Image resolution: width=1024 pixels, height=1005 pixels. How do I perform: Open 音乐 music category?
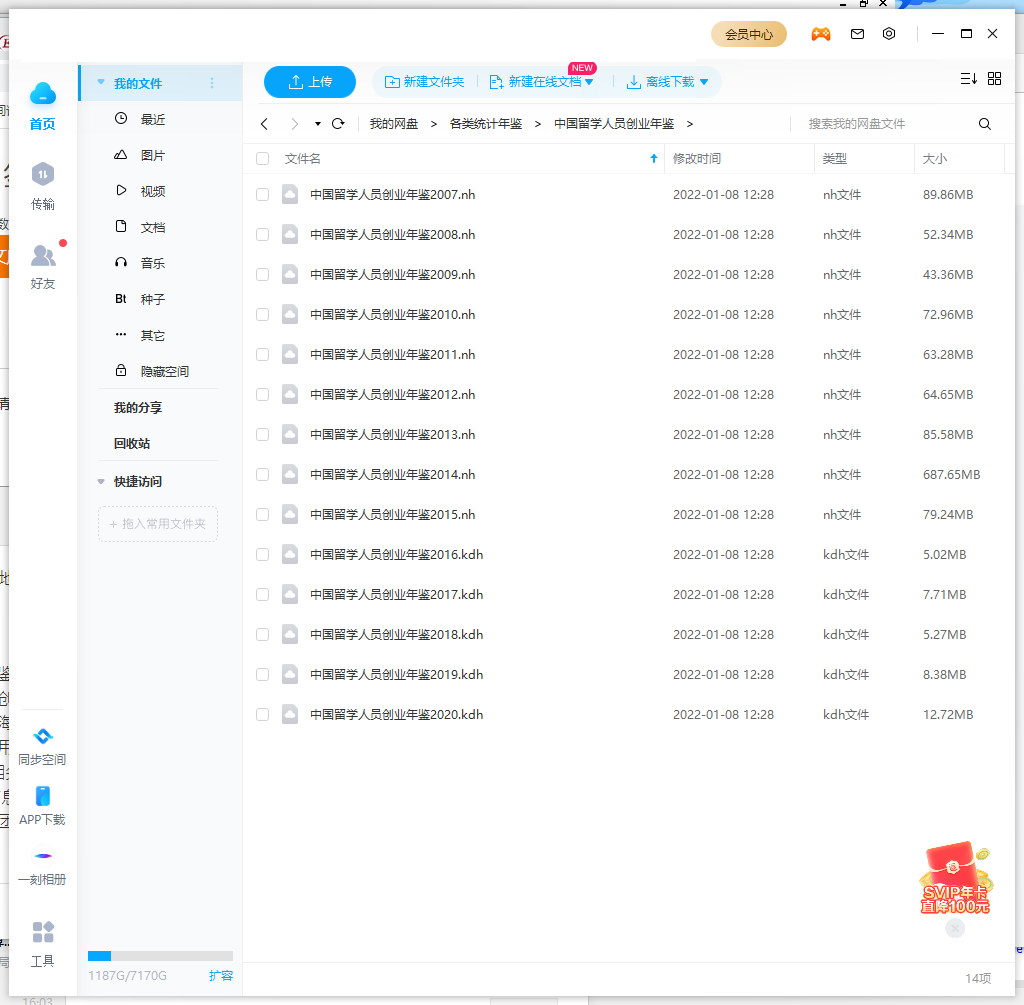click(x=153, y=263)
